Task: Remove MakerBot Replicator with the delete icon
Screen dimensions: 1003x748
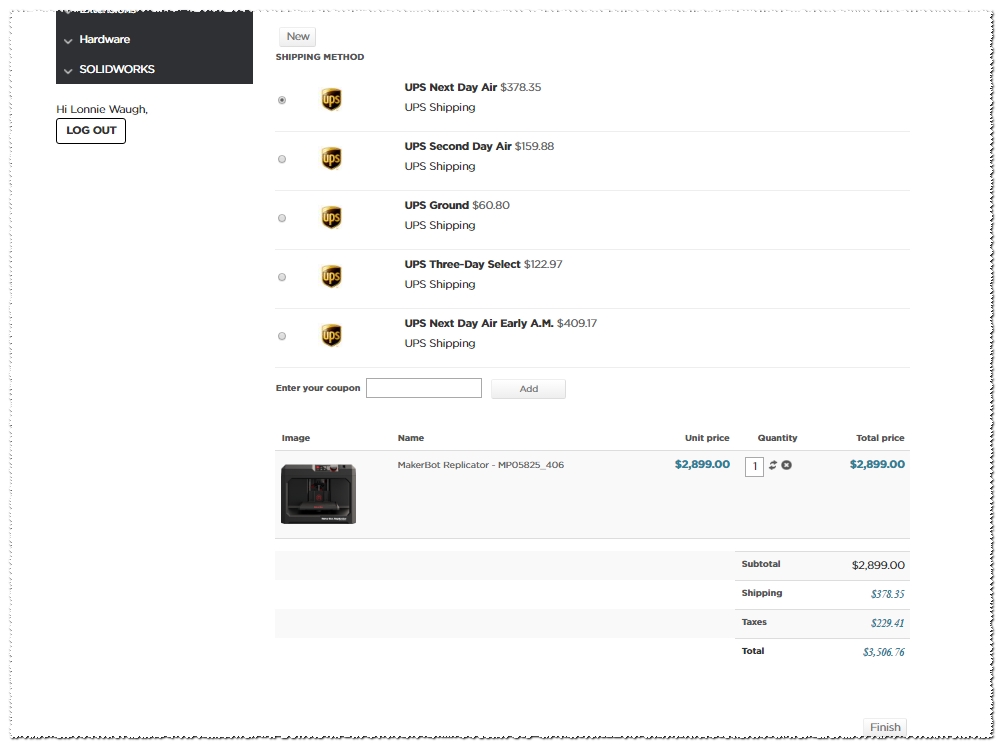Action: (787, 465)
